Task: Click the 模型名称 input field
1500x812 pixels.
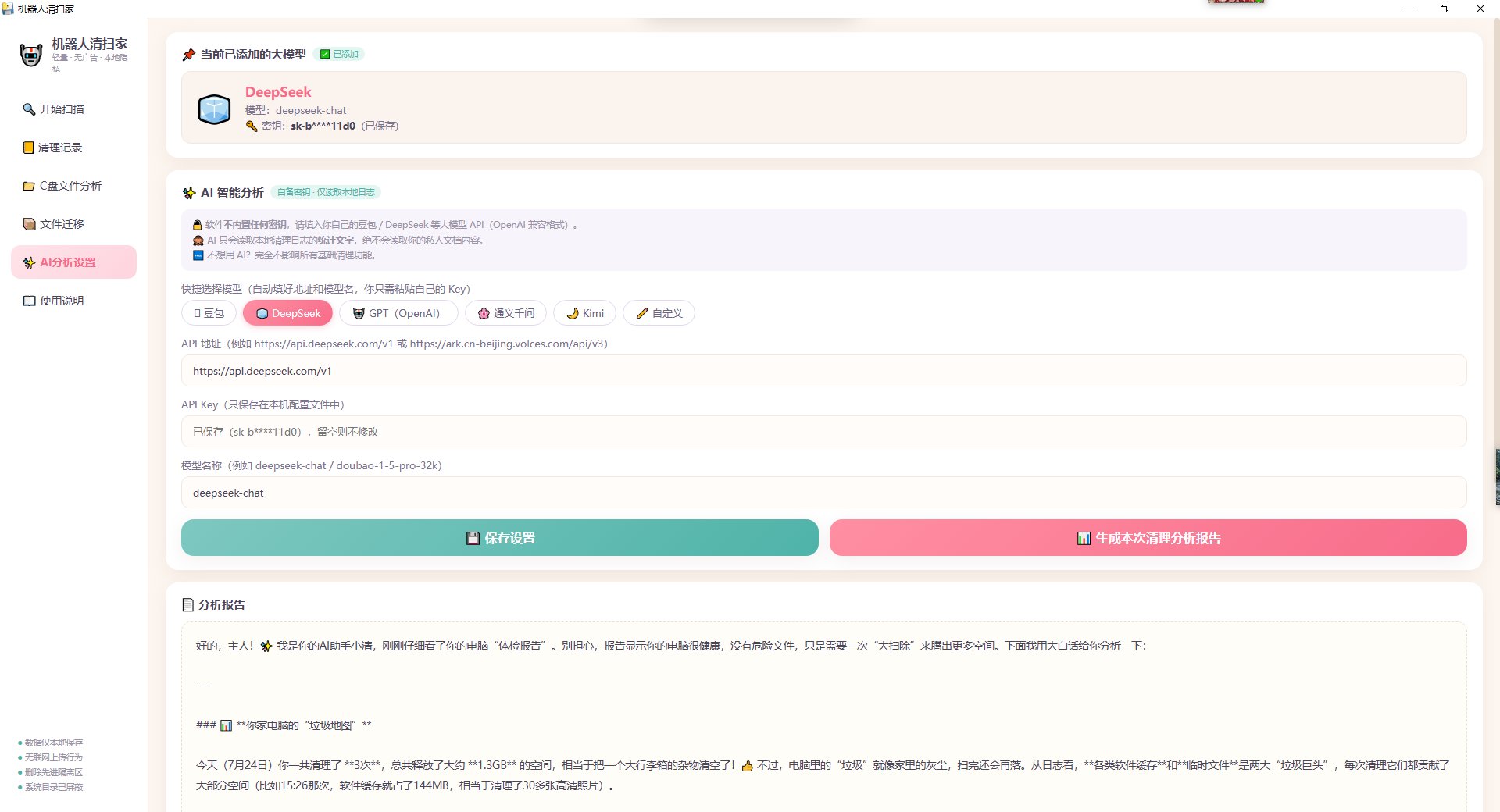Action: [823, 493]
